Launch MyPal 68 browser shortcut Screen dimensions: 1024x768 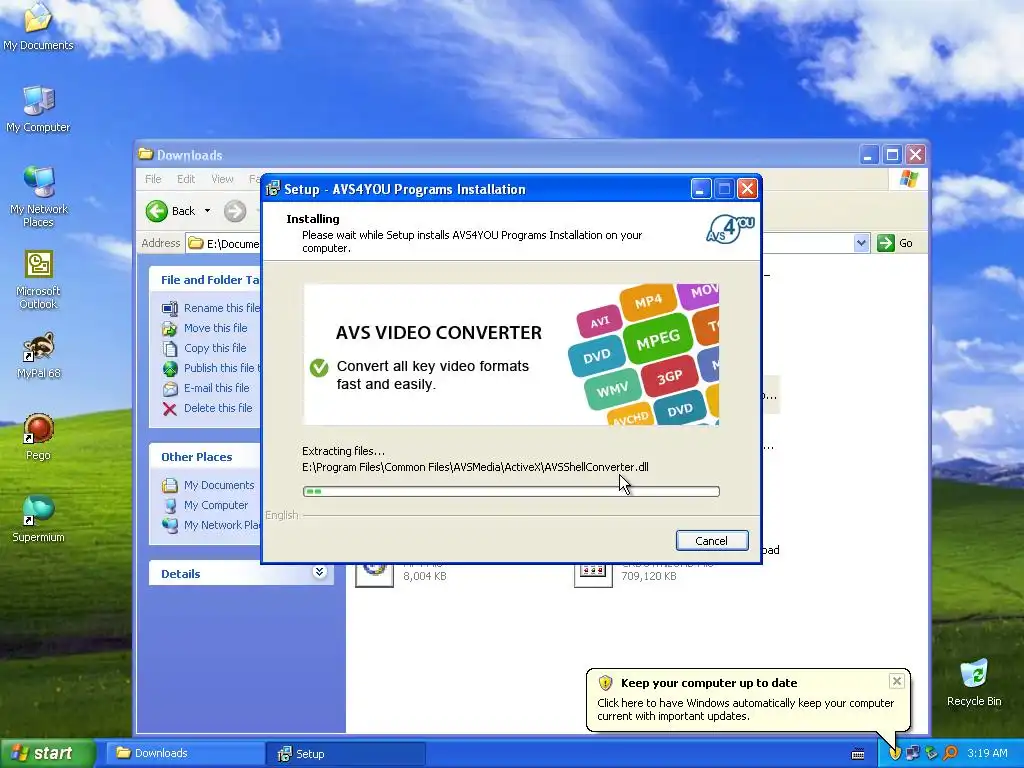pyautogui.click(x=38, y=356)
